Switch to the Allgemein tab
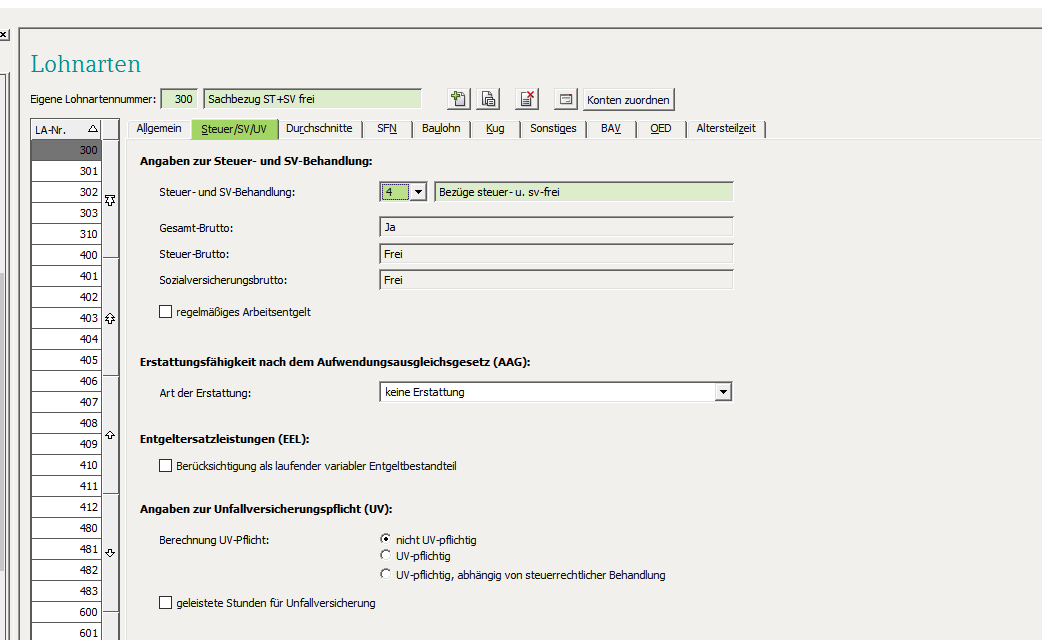The image size is (1057, 640). (x=159, y=129)
